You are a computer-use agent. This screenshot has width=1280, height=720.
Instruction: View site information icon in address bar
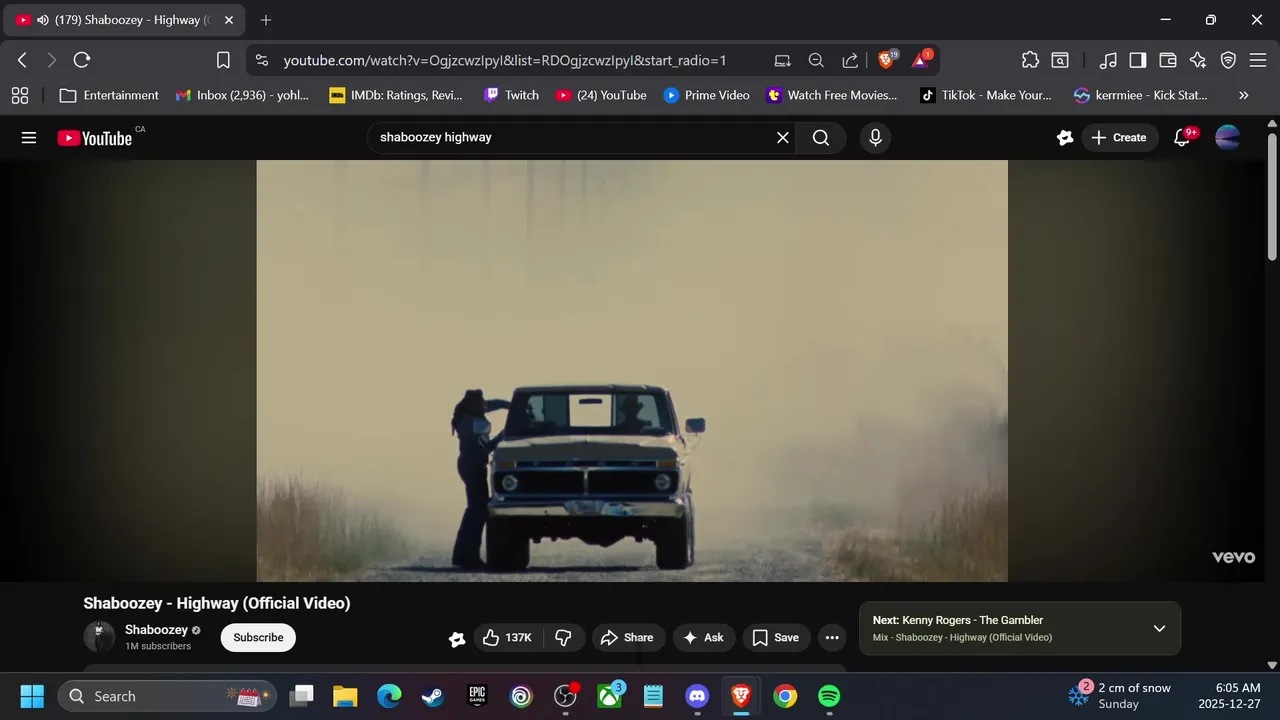click(262, 60)
